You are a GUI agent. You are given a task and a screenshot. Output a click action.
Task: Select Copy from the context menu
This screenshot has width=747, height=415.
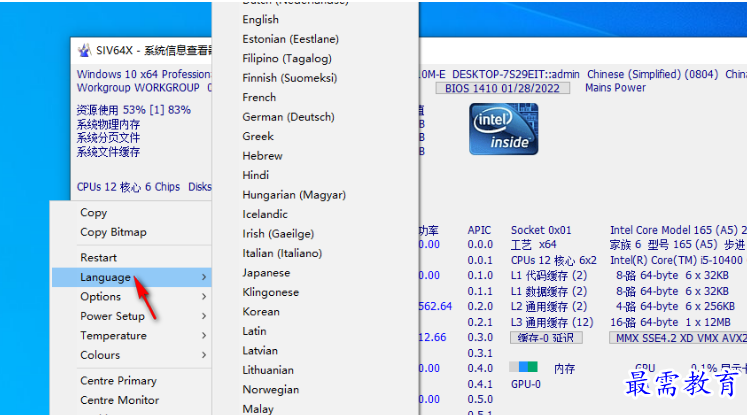[x=94, y=213]
